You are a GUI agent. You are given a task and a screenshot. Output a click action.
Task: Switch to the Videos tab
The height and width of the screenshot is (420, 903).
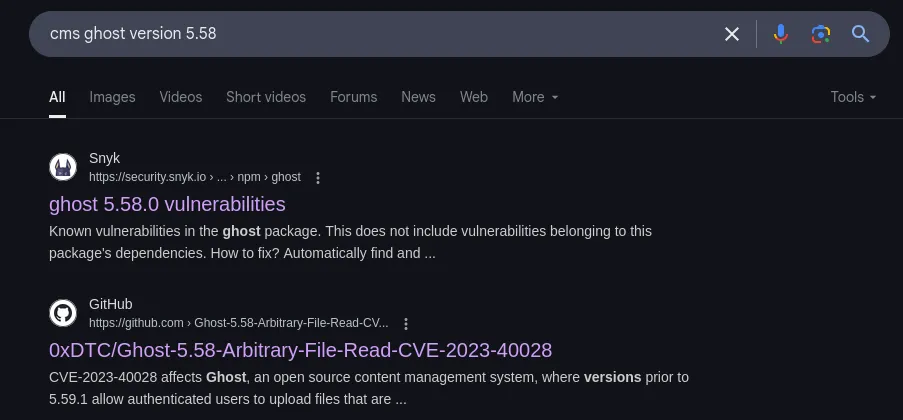pos(181,97)
